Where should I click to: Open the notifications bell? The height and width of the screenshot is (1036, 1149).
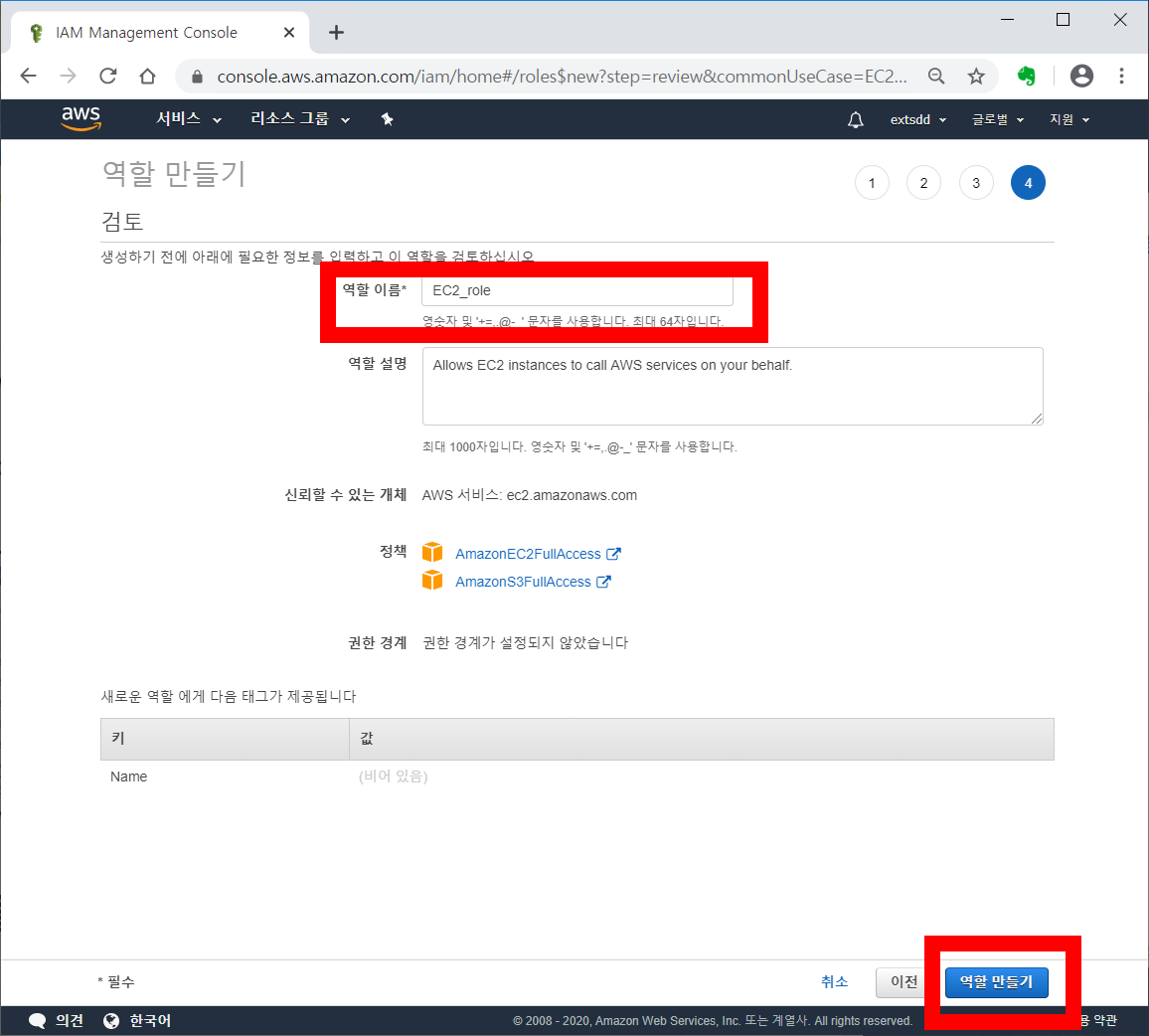click(x=855, y=119)
